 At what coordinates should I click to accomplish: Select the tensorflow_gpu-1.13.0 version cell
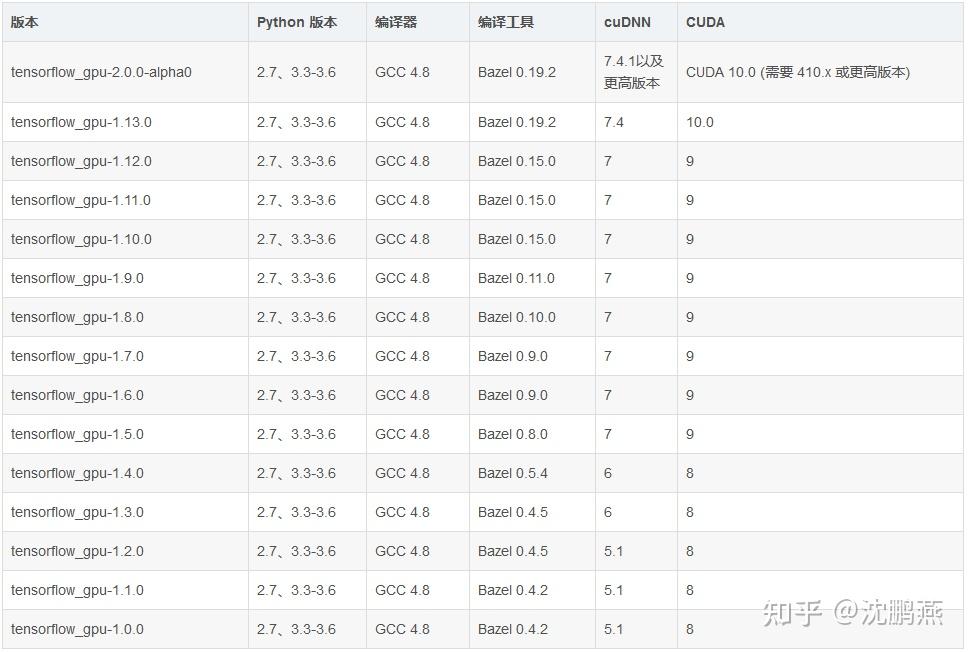(x=81, y=122)
